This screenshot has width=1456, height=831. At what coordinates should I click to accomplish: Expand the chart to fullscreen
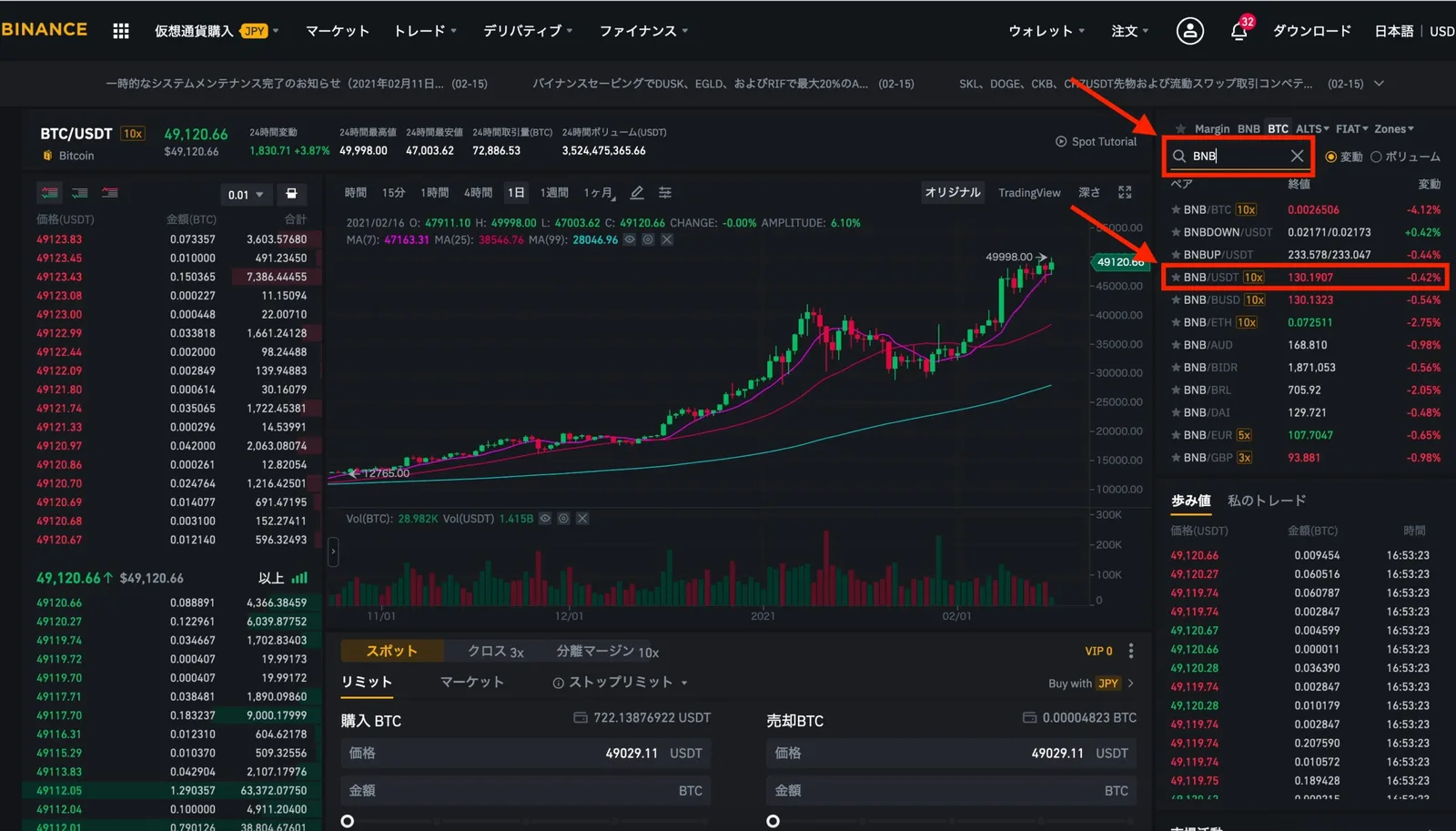[1125, 192]
